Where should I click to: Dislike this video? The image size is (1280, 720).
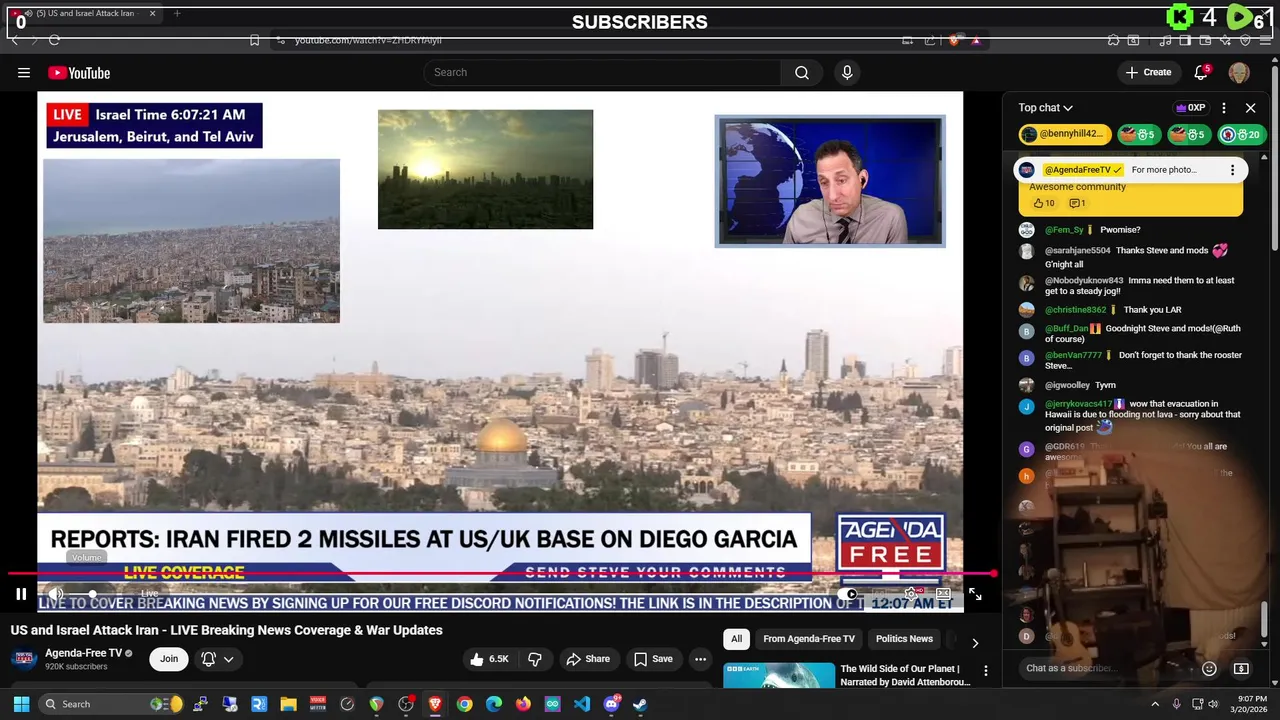coord(535,659)
